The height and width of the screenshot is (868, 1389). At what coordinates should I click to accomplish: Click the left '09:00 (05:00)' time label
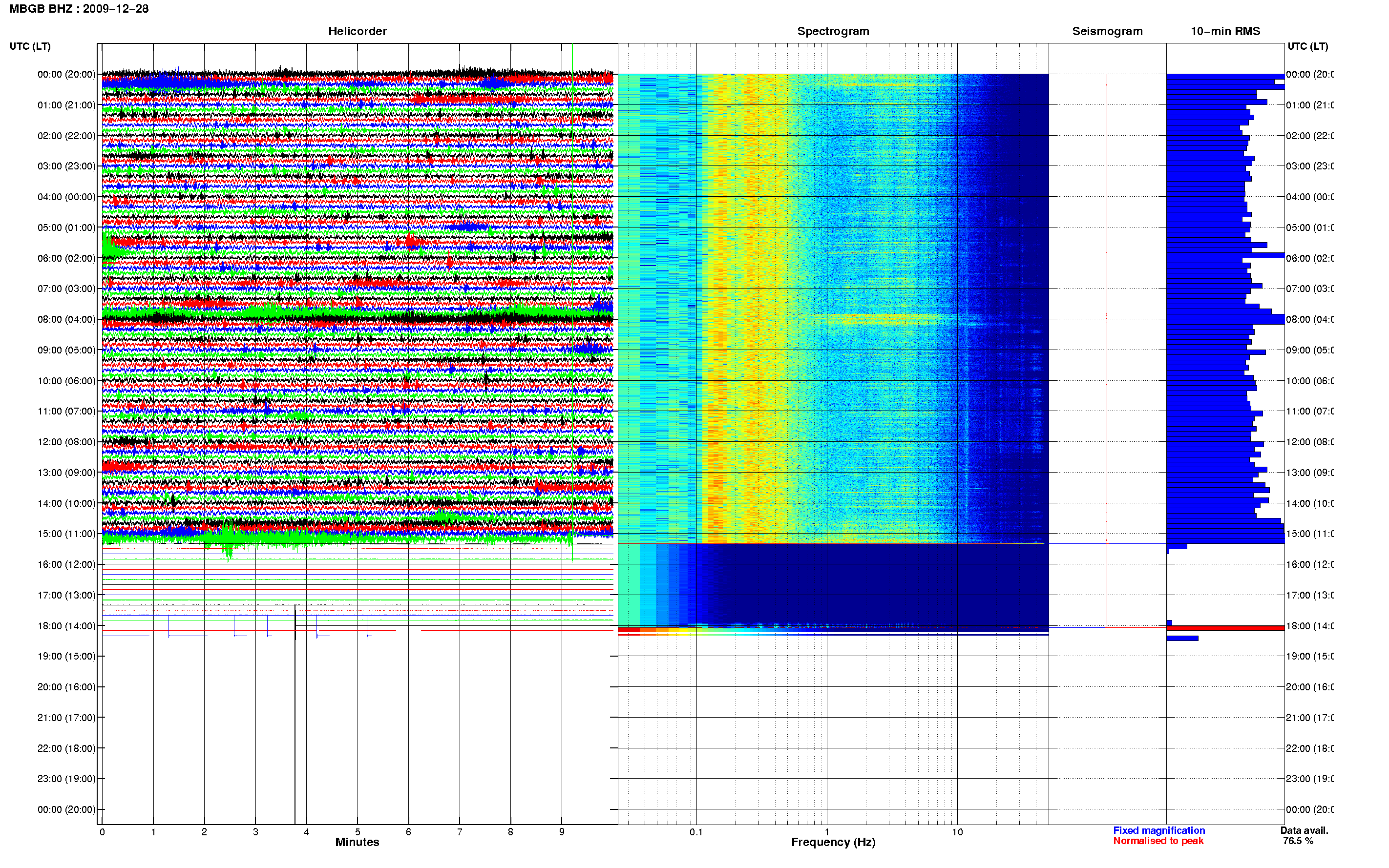(66, 350)
